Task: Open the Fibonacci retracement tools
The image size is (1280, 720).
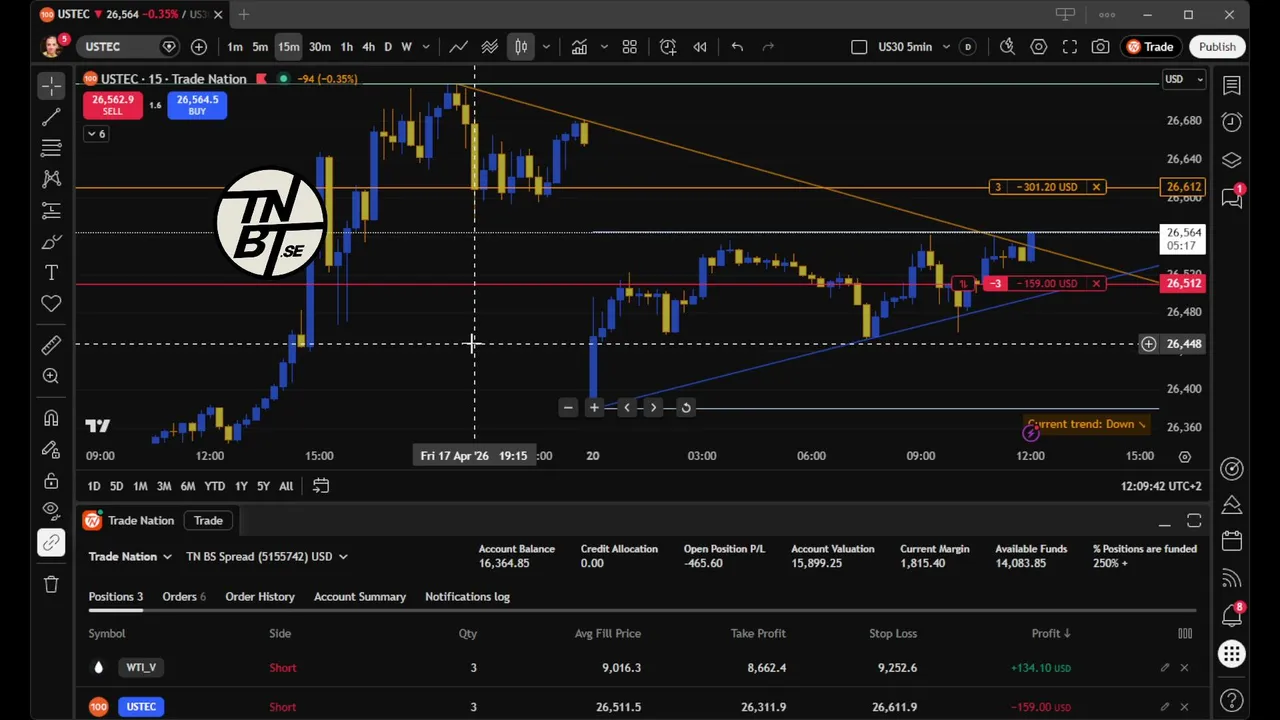Action: point(51,149)
